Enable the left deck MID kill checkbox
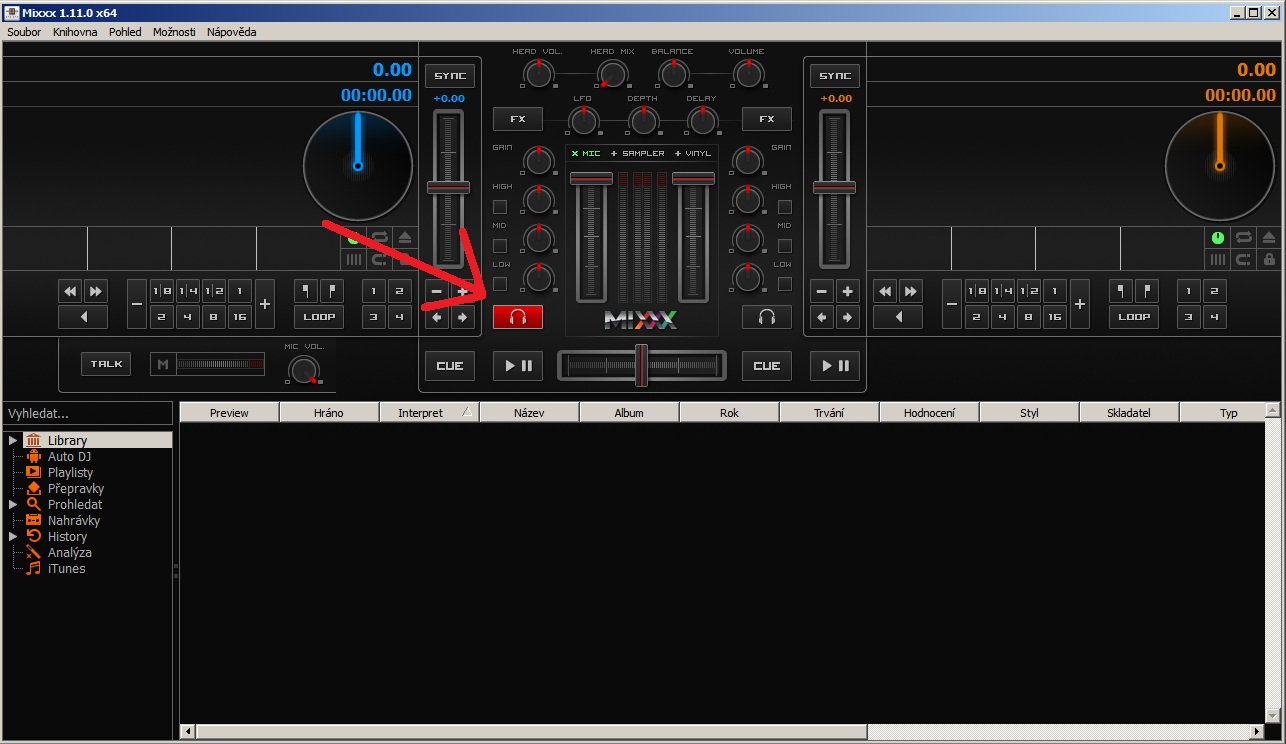 pos(500,246)
